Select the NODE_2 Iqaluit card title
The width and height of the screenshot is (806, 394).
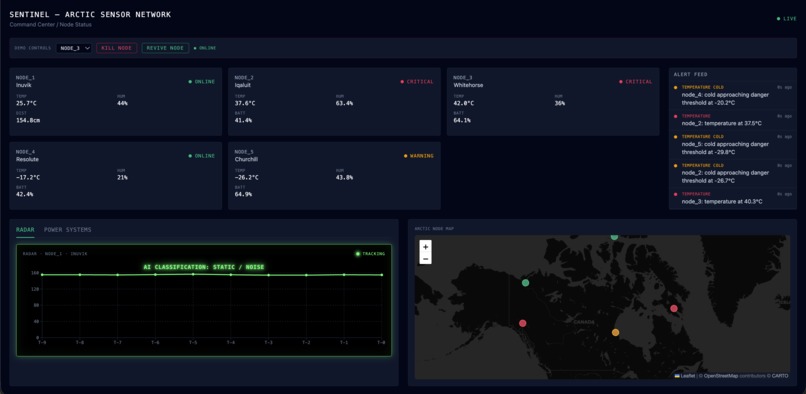[x=244, y=81]
